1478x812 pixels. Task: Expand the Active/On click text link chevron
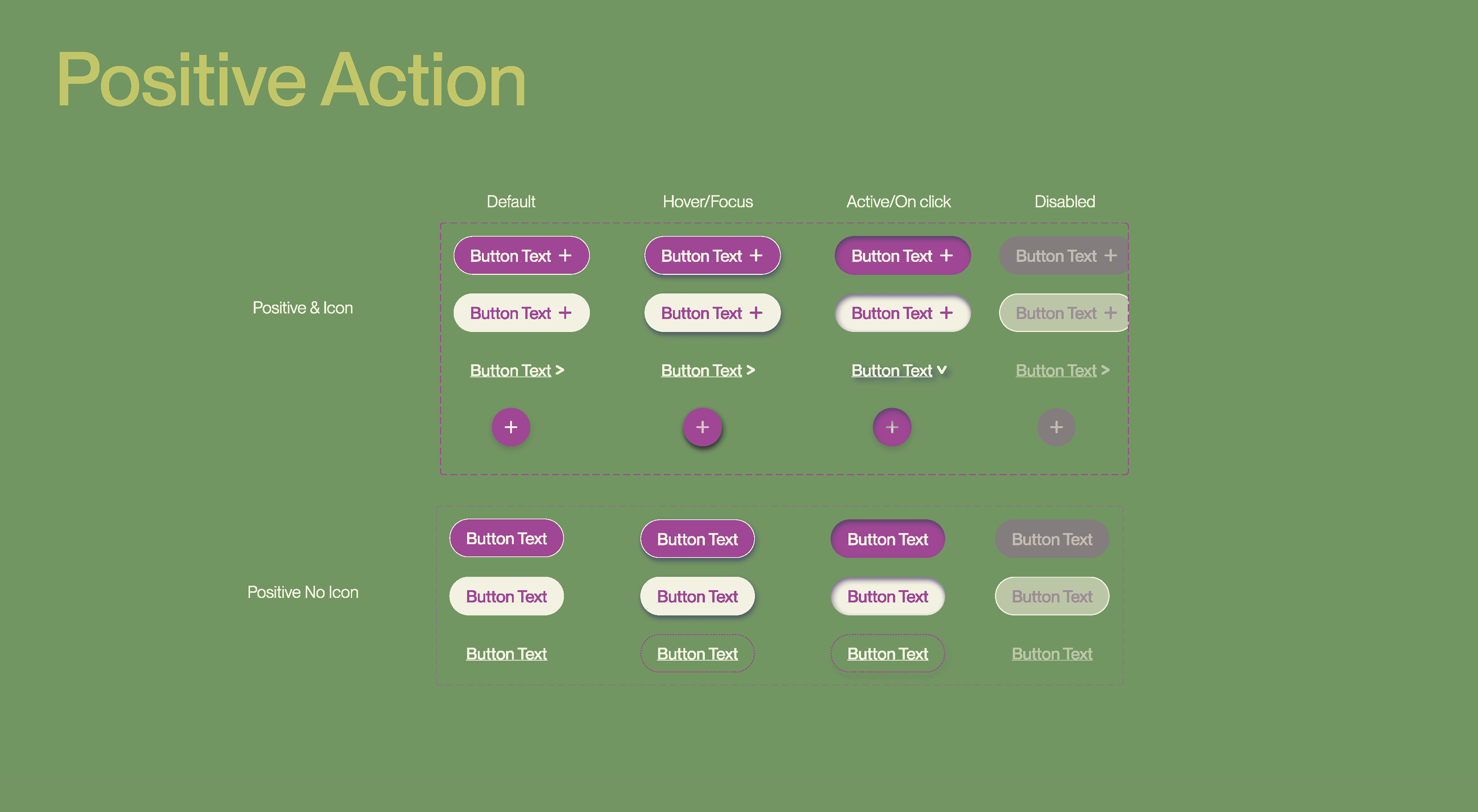941,370
